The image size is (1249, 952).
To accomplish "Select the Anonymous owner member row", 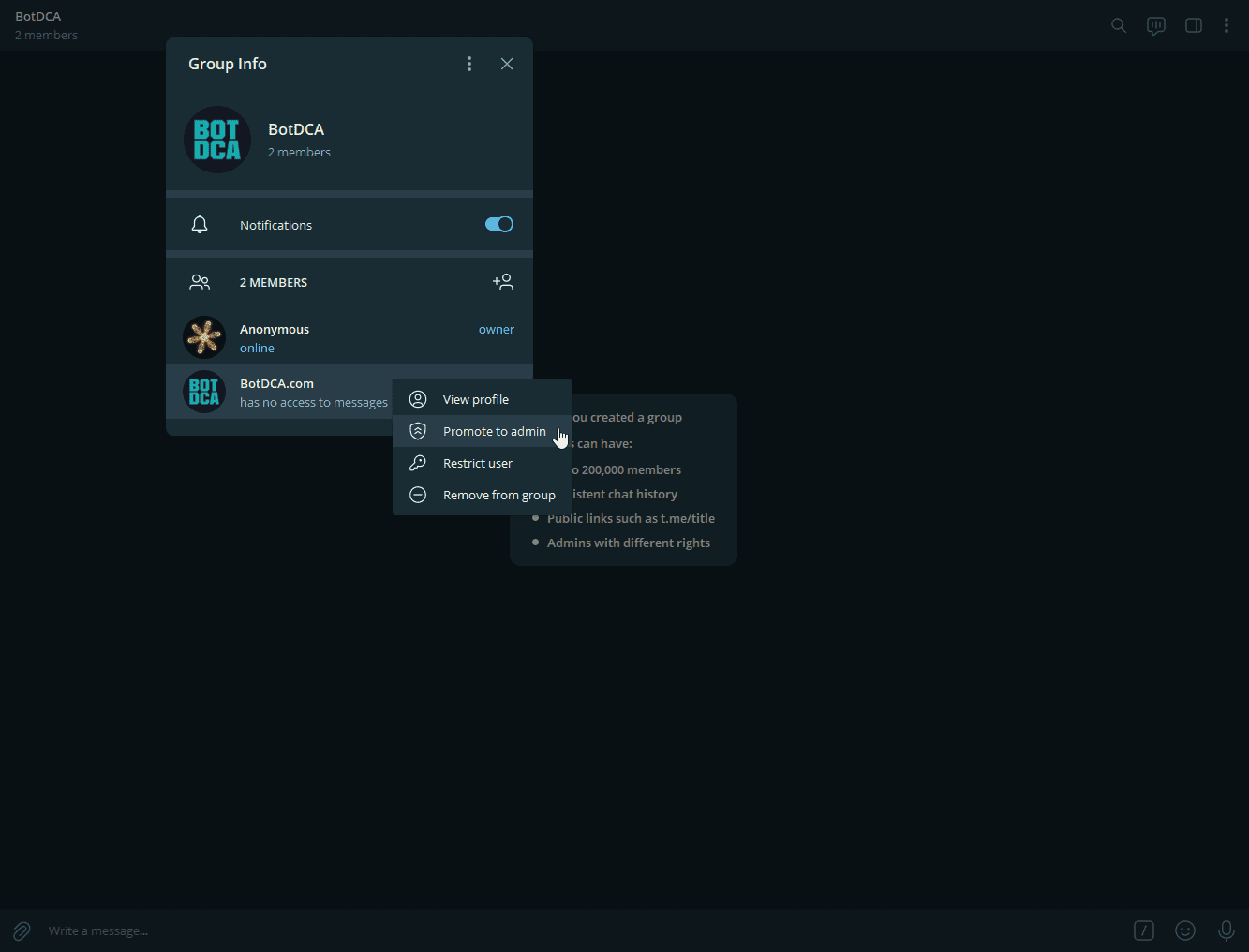I will (x=349, y=338).
